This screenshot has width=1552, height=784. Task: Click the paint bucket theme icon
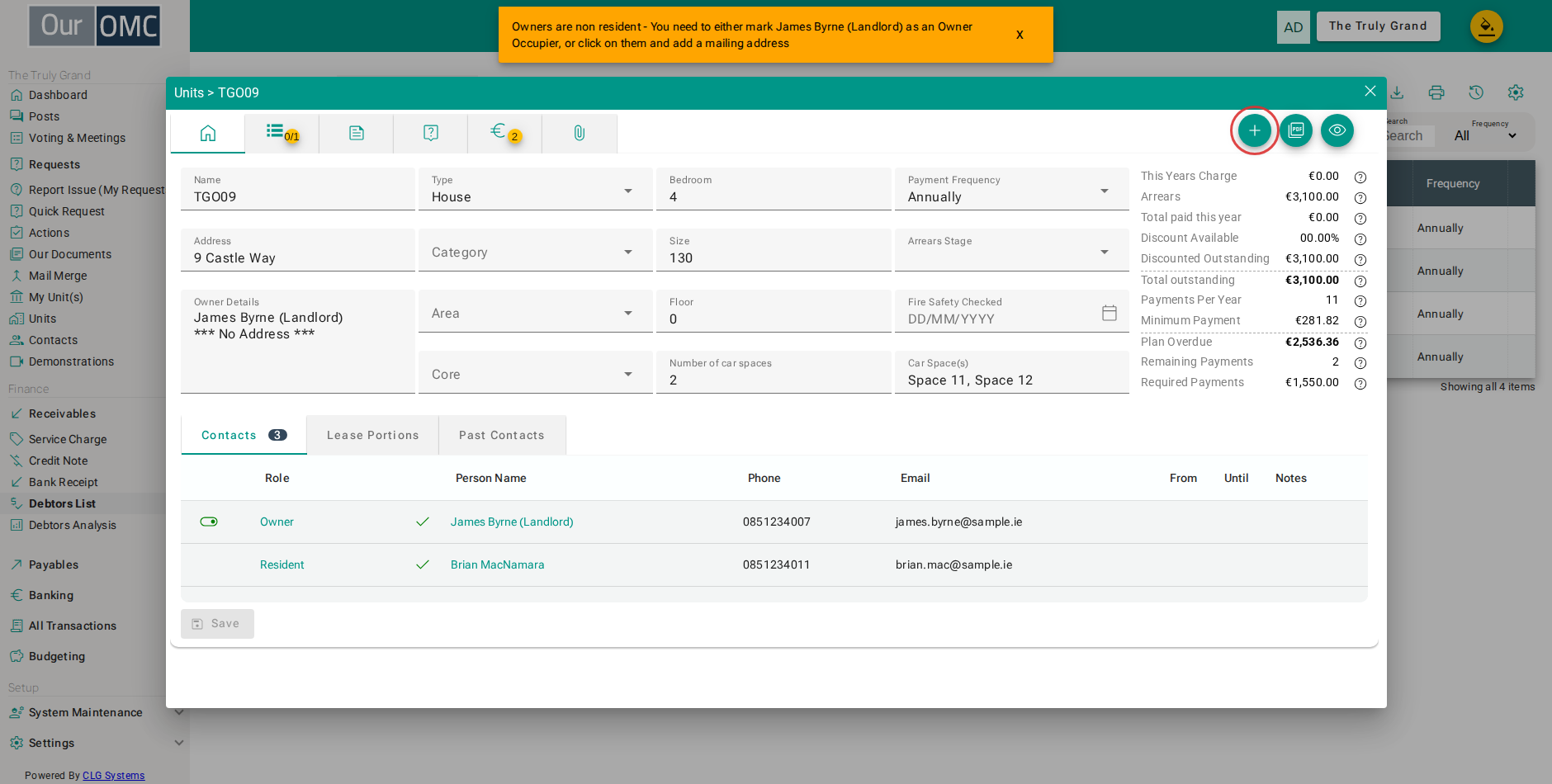click(x=1486, y=26)
